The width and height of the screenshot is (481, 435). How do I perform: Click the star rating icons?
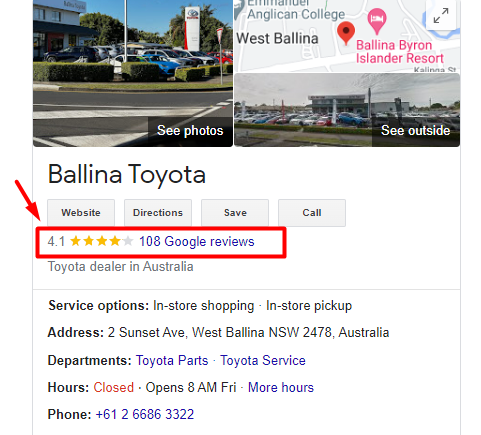102,241
